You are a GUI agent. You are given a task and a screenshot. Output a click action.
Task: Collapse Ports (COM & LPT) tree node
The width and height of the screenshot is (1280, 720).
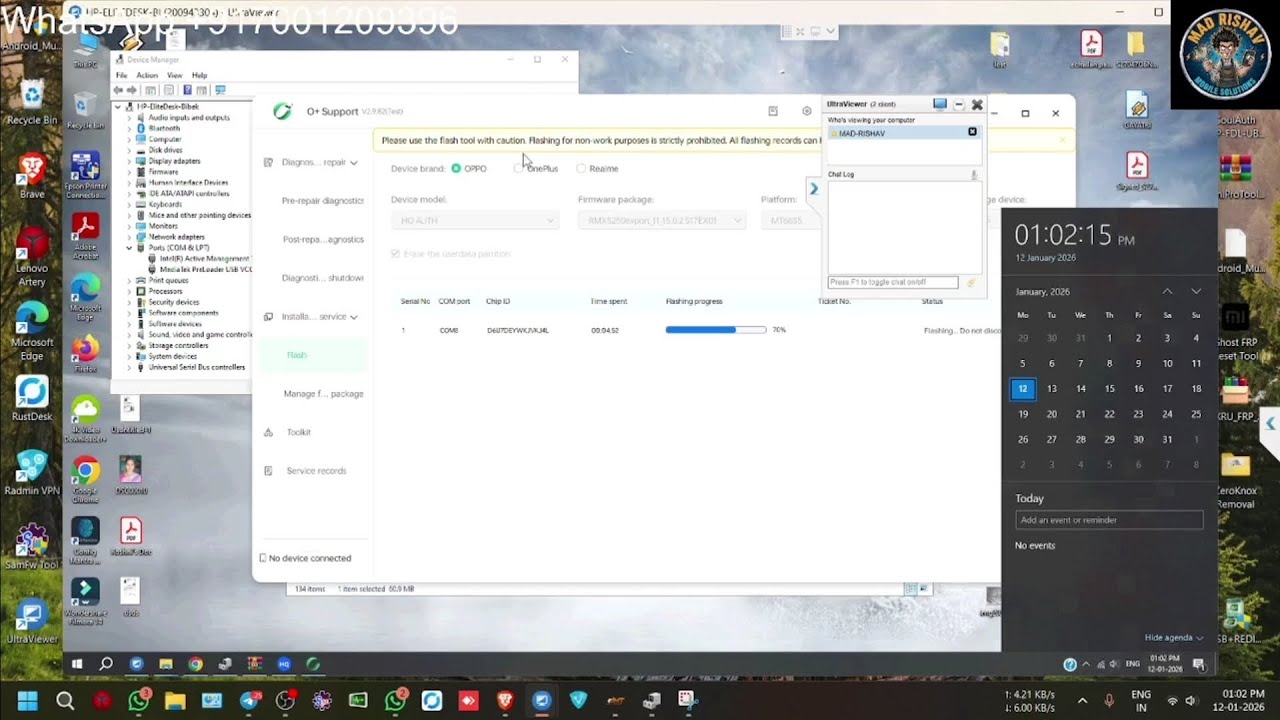click(x=129, y=248)
